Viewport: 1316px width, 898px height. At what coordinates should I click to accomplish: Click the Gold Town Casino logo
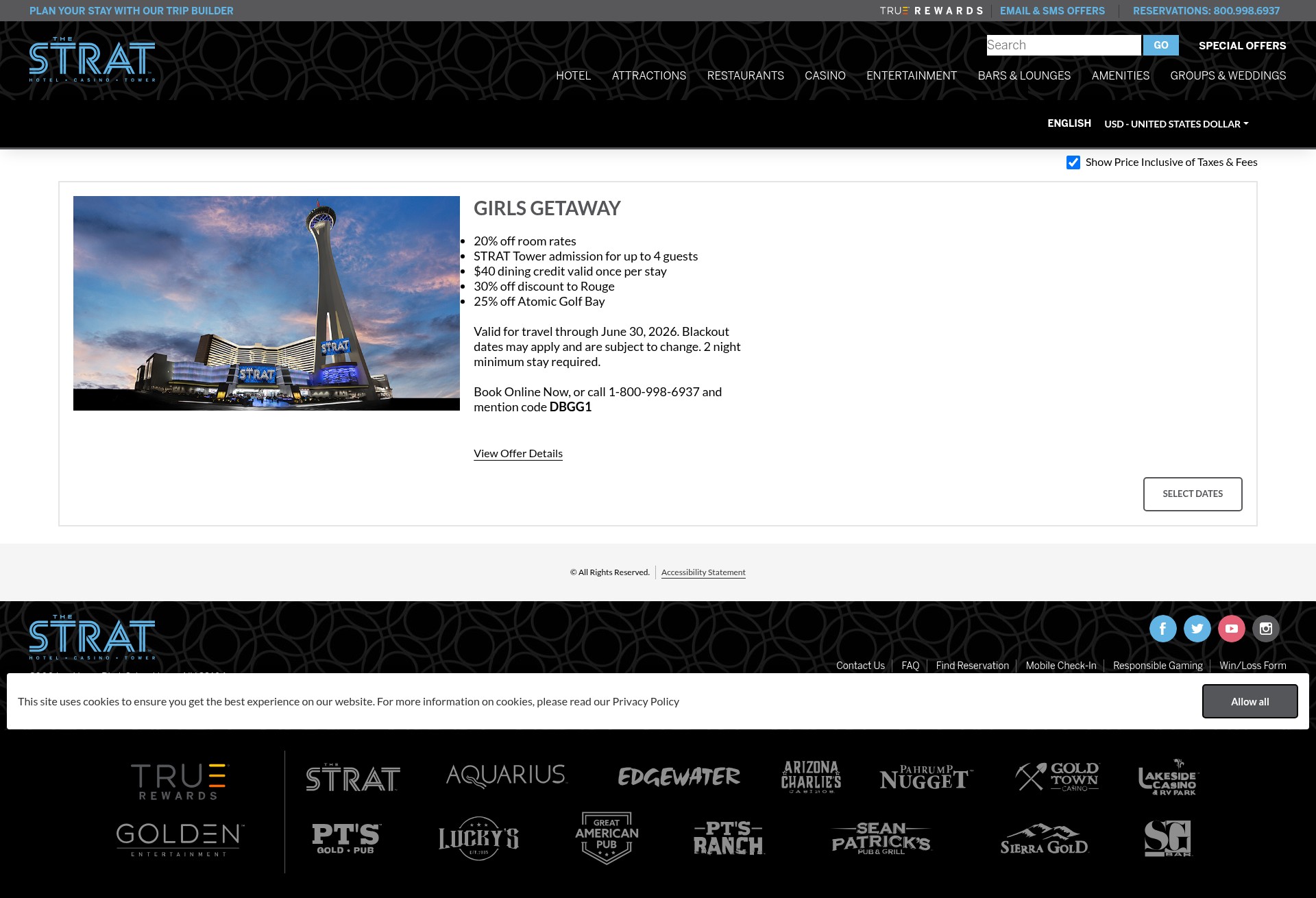tap(1058, 777)
